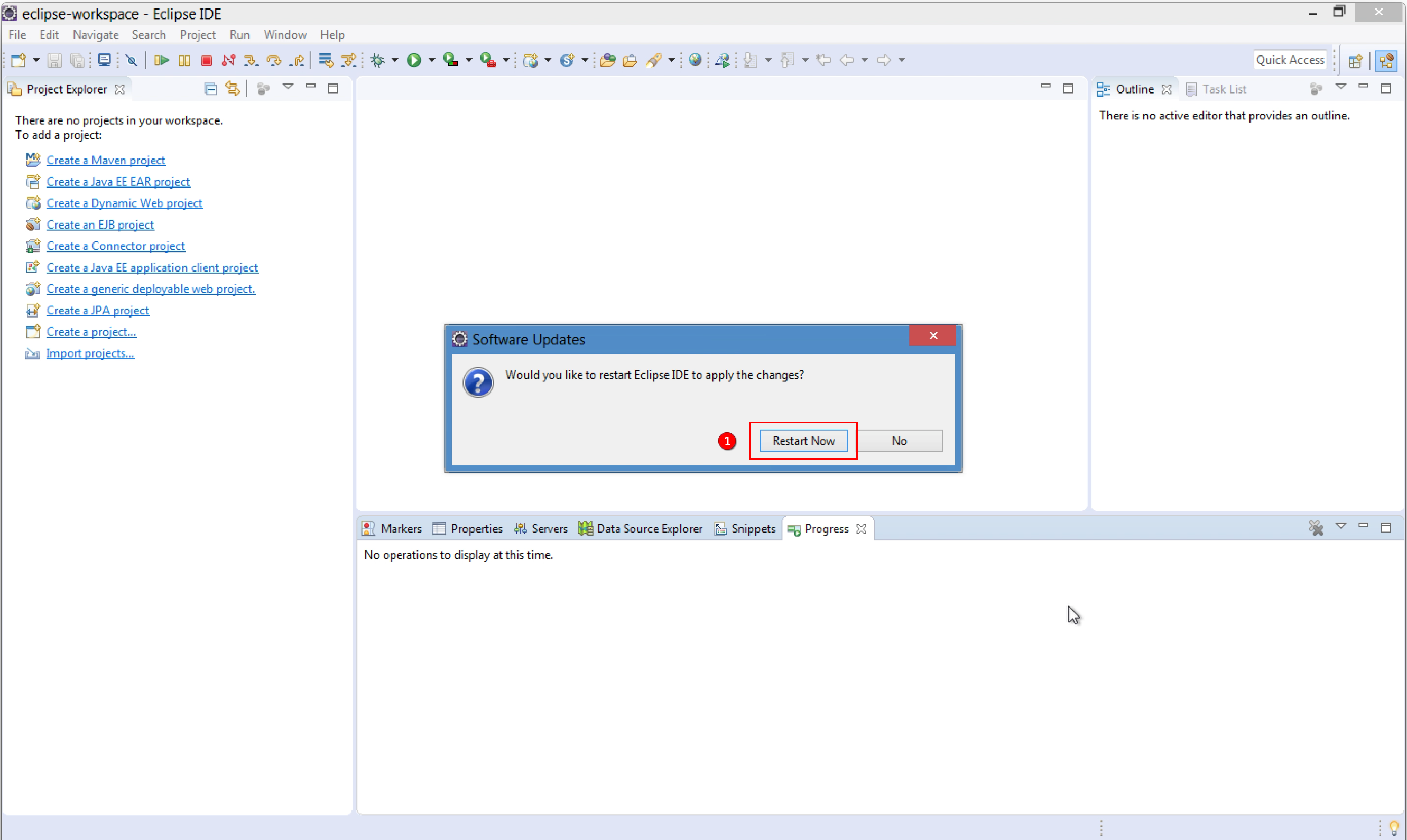Image resolution: width=1407 pixels, height=840 pixels.
Task: Click the New Servlet icon
Action: (567, 60)
